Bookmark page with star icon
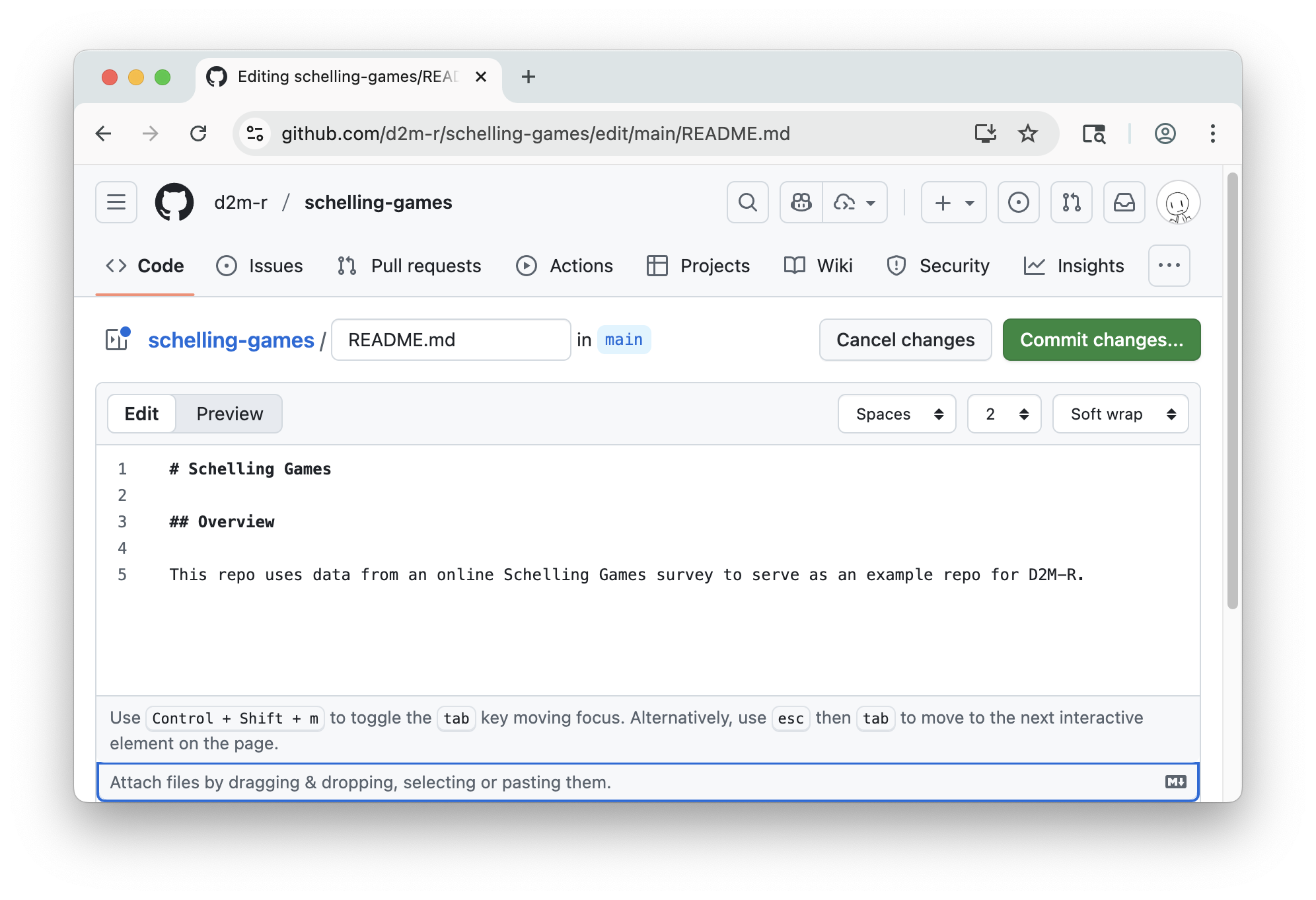1316x900 pixels. click(1027, 133)
